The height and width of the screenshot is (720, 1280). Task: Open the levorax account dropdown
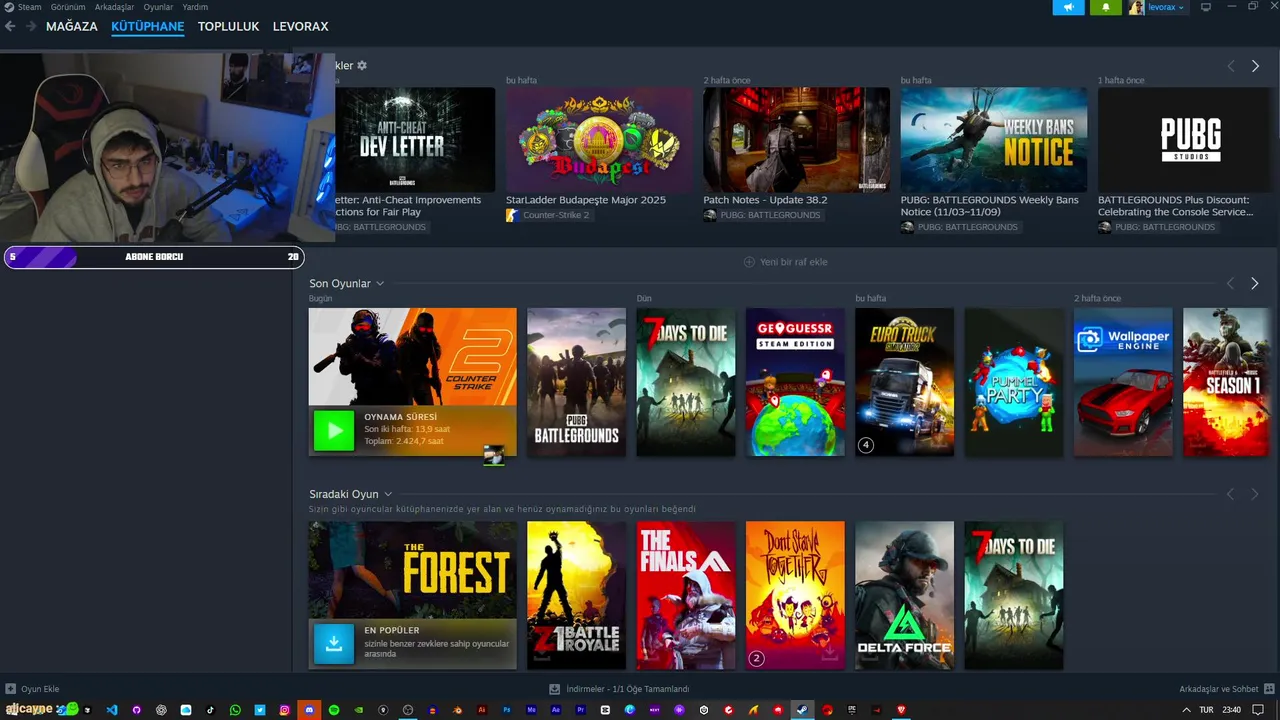click(1157, 7)
